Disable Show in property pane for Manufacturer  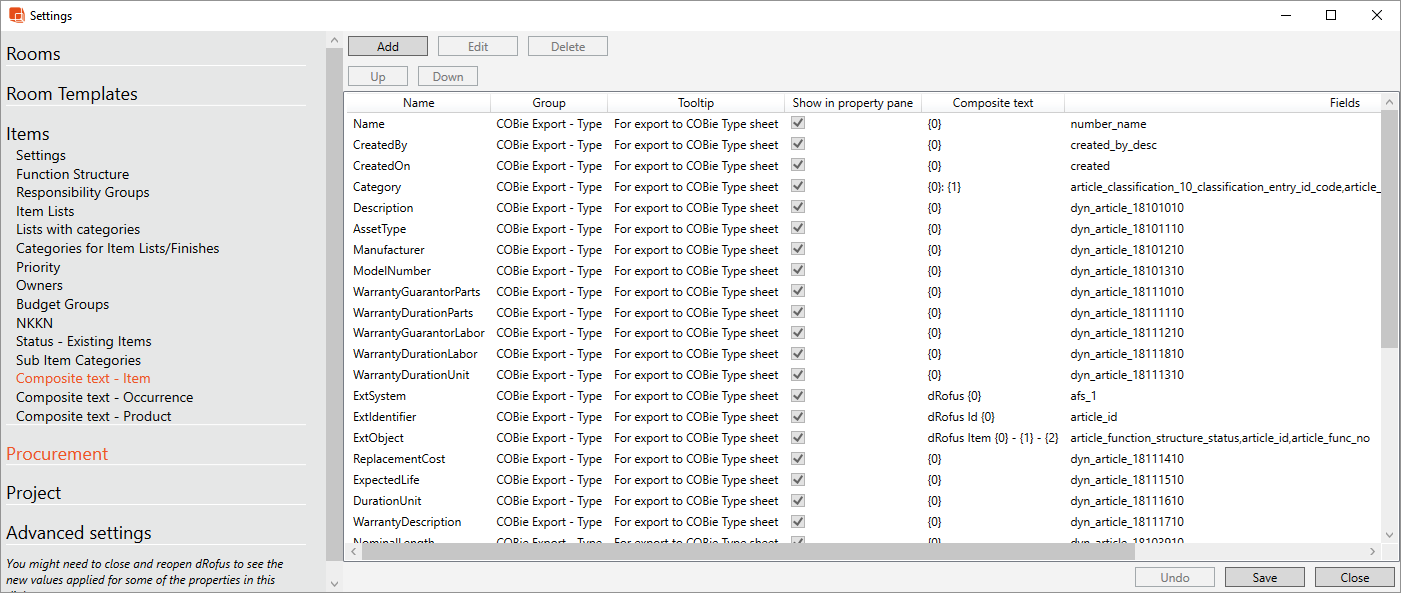click(796, 249)
